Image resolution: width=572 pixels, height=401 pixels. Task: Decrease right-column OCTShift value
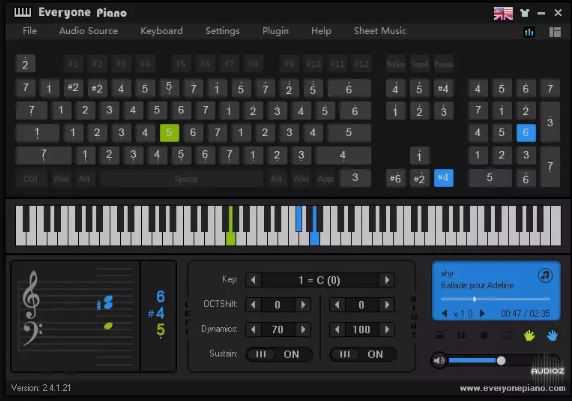pos(337,305)
